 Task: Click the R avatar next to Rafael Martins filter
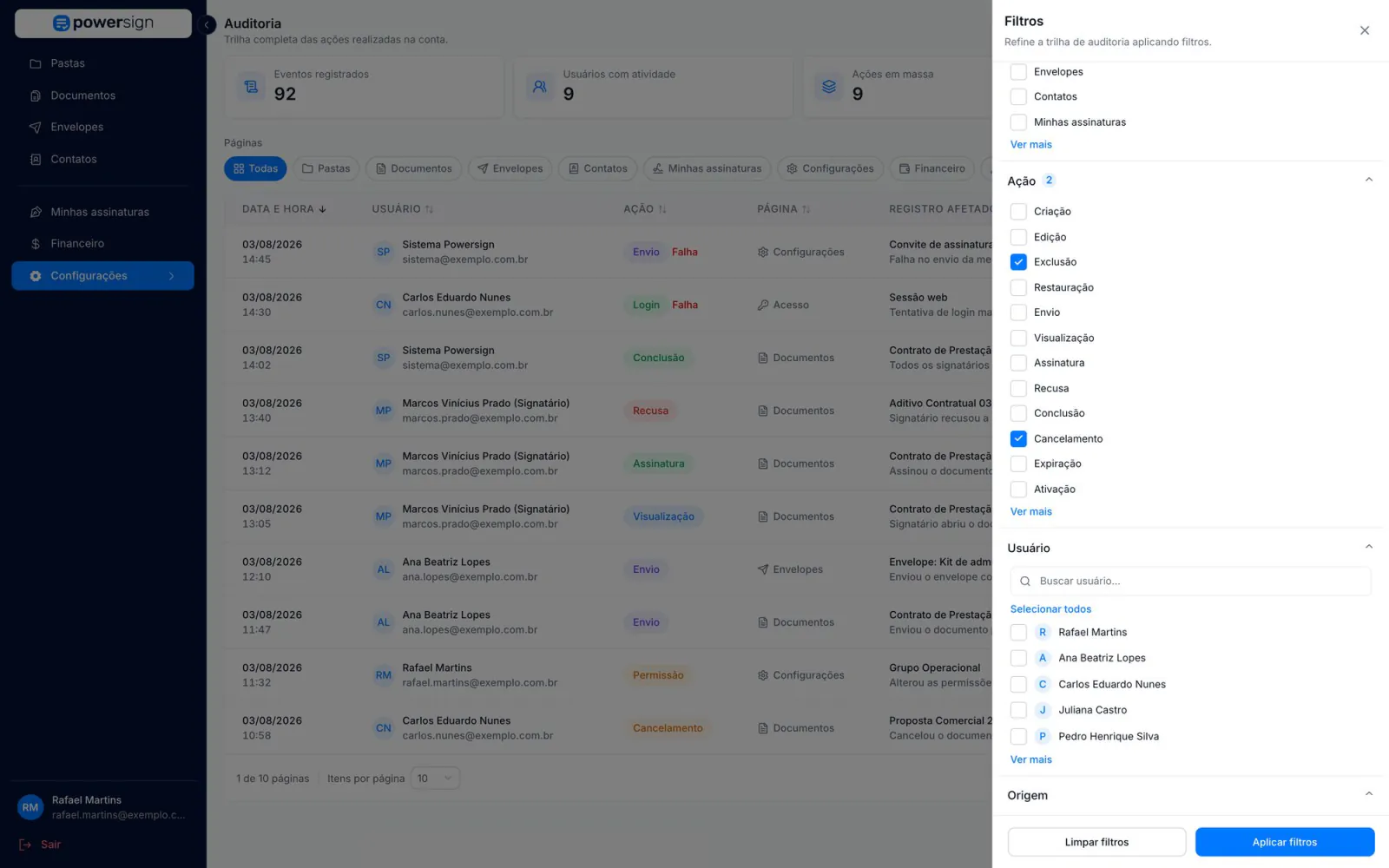pos(1043,633)
